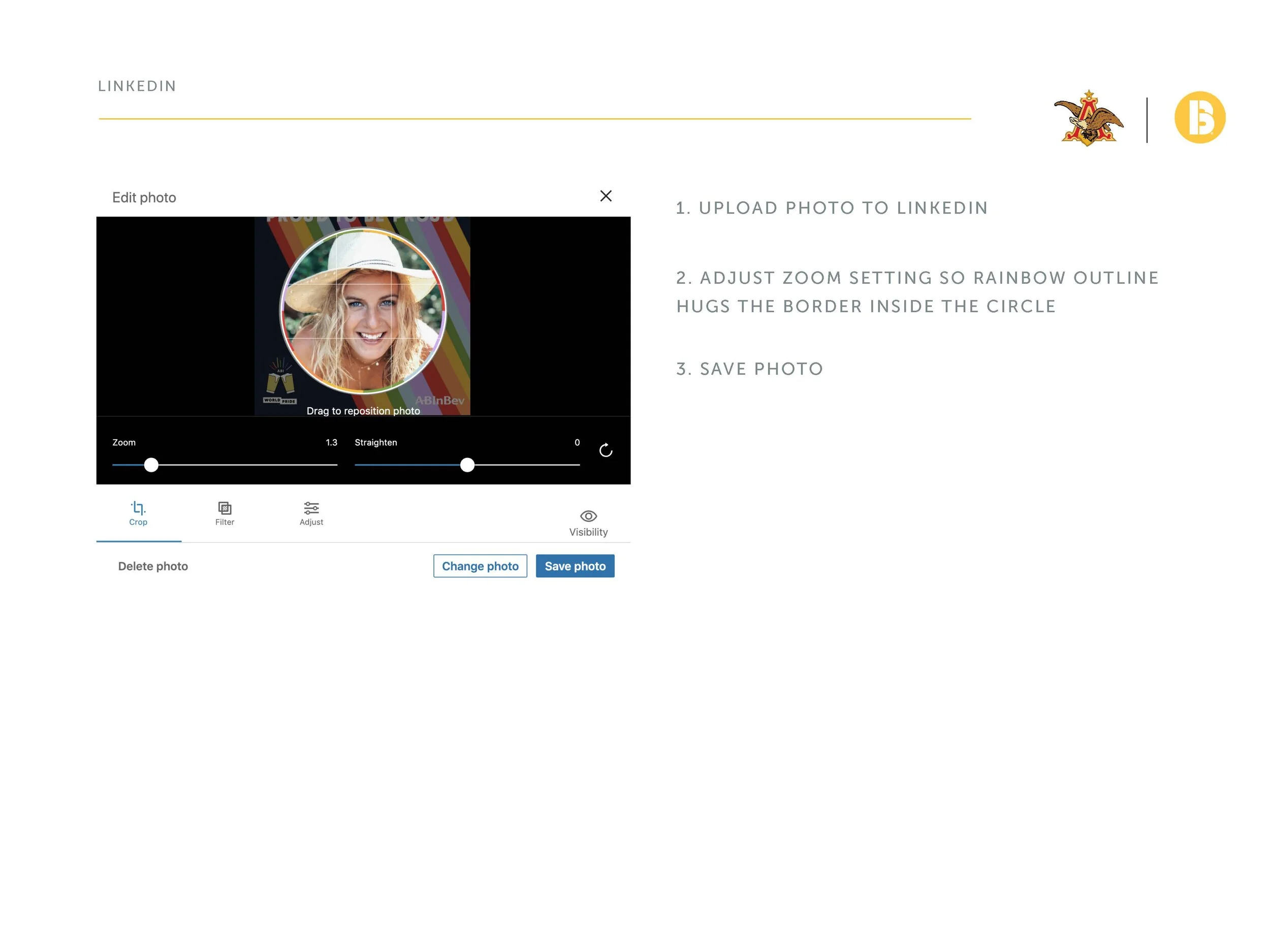1270x952 pixels.
Task: Click the Straighten slider handle
Action: (467, 465)
